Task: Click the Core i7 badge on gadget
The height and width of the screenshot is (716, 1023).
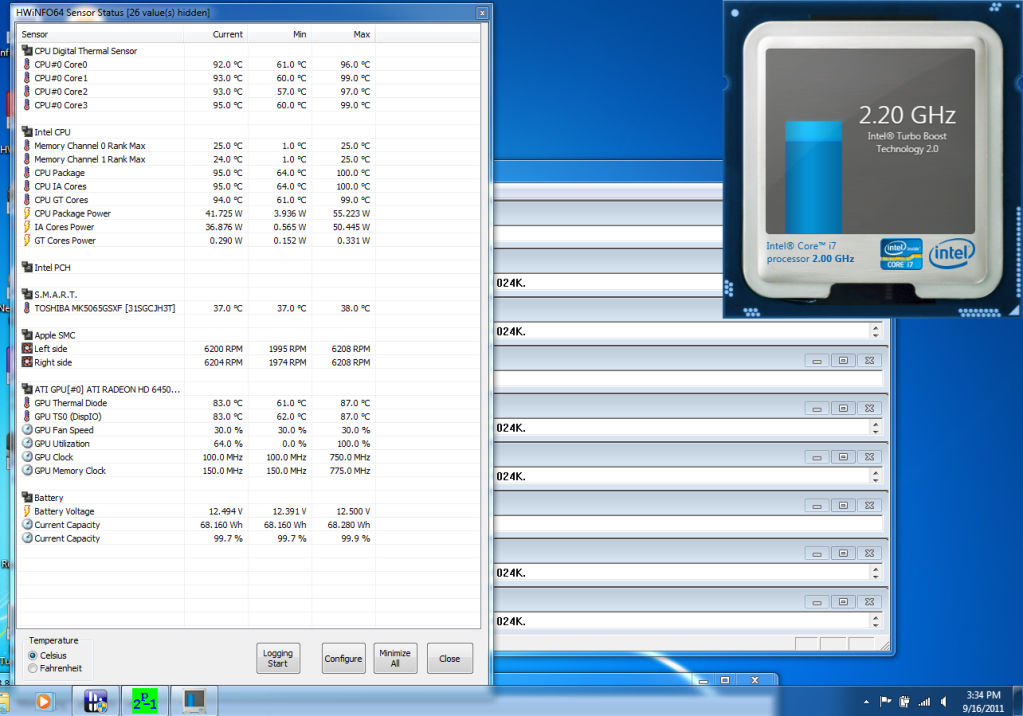Action: click(901, 254)
